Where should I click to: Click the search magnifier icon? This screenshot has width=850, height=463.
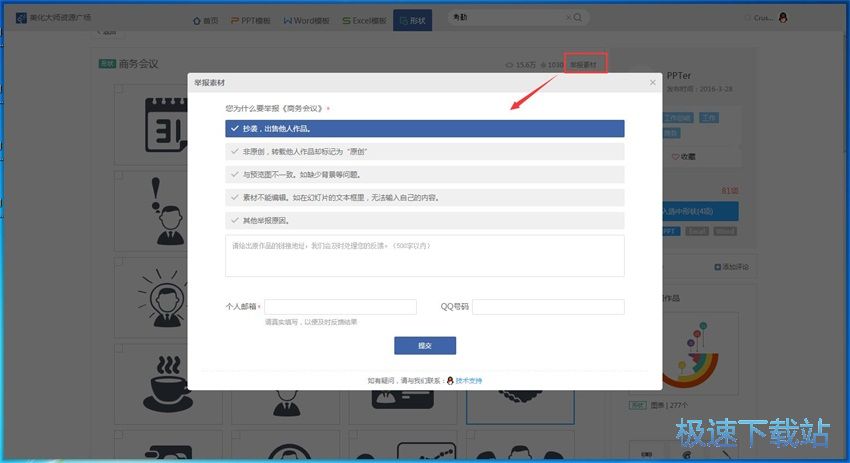[578, 17]
